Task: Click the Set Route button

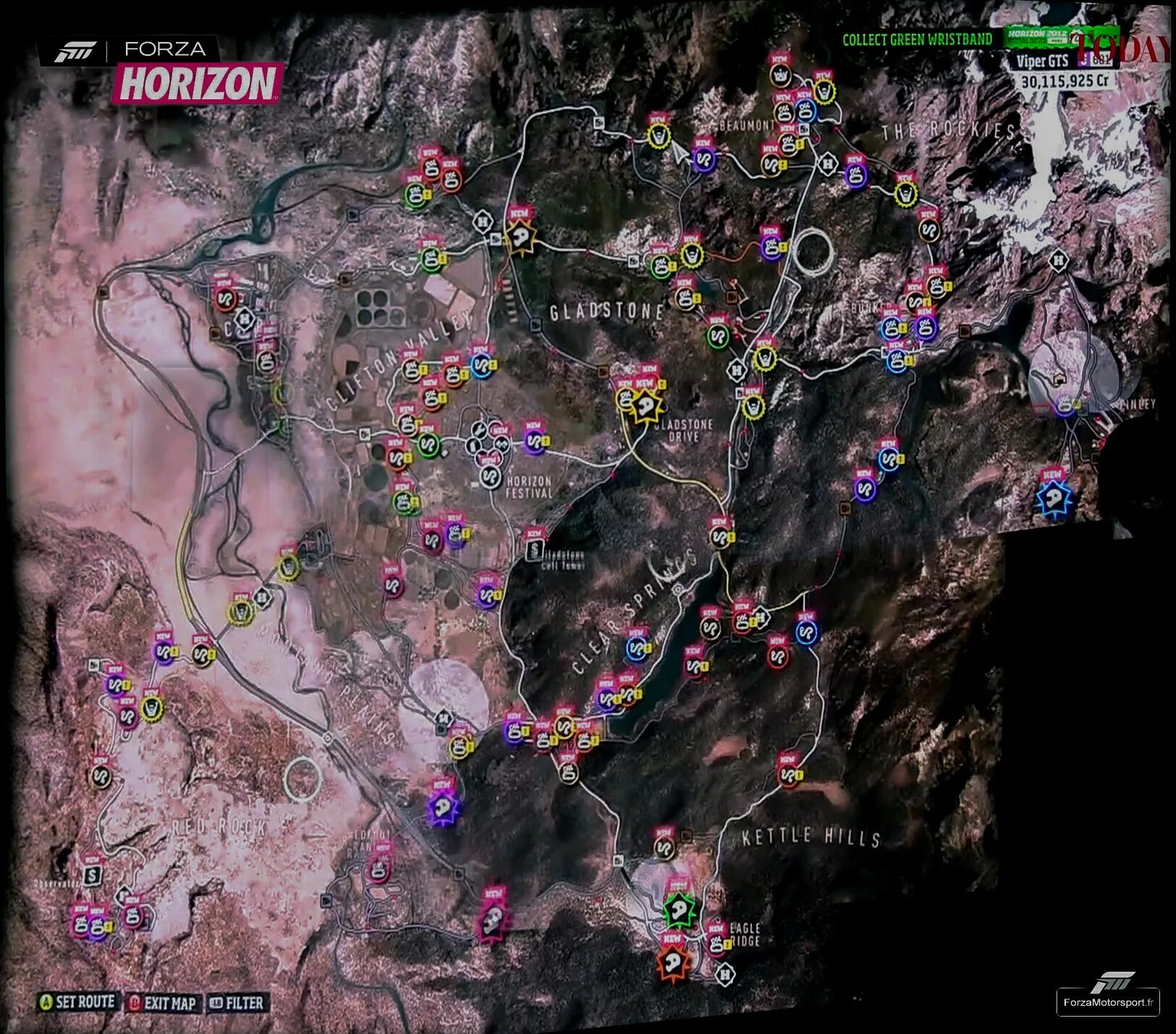Action: pos(77,1002)
